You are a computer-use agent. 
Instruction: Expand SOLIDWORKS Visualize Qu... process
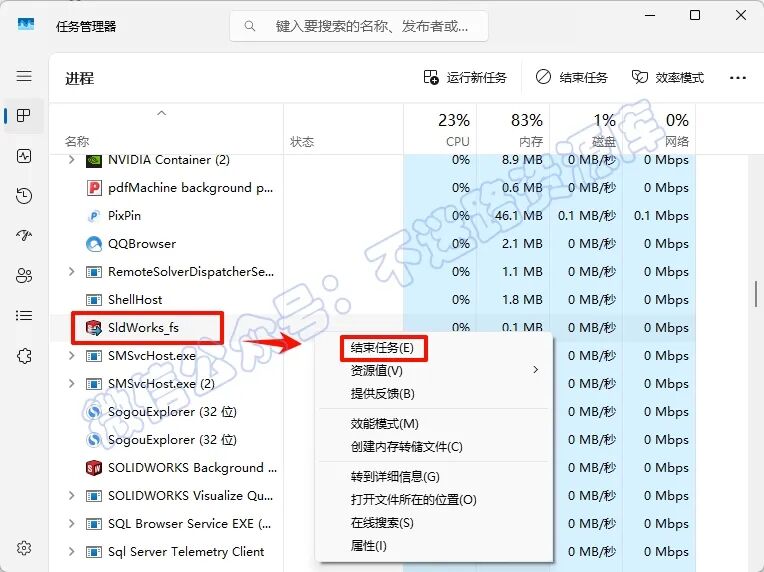tap(72, 496)
